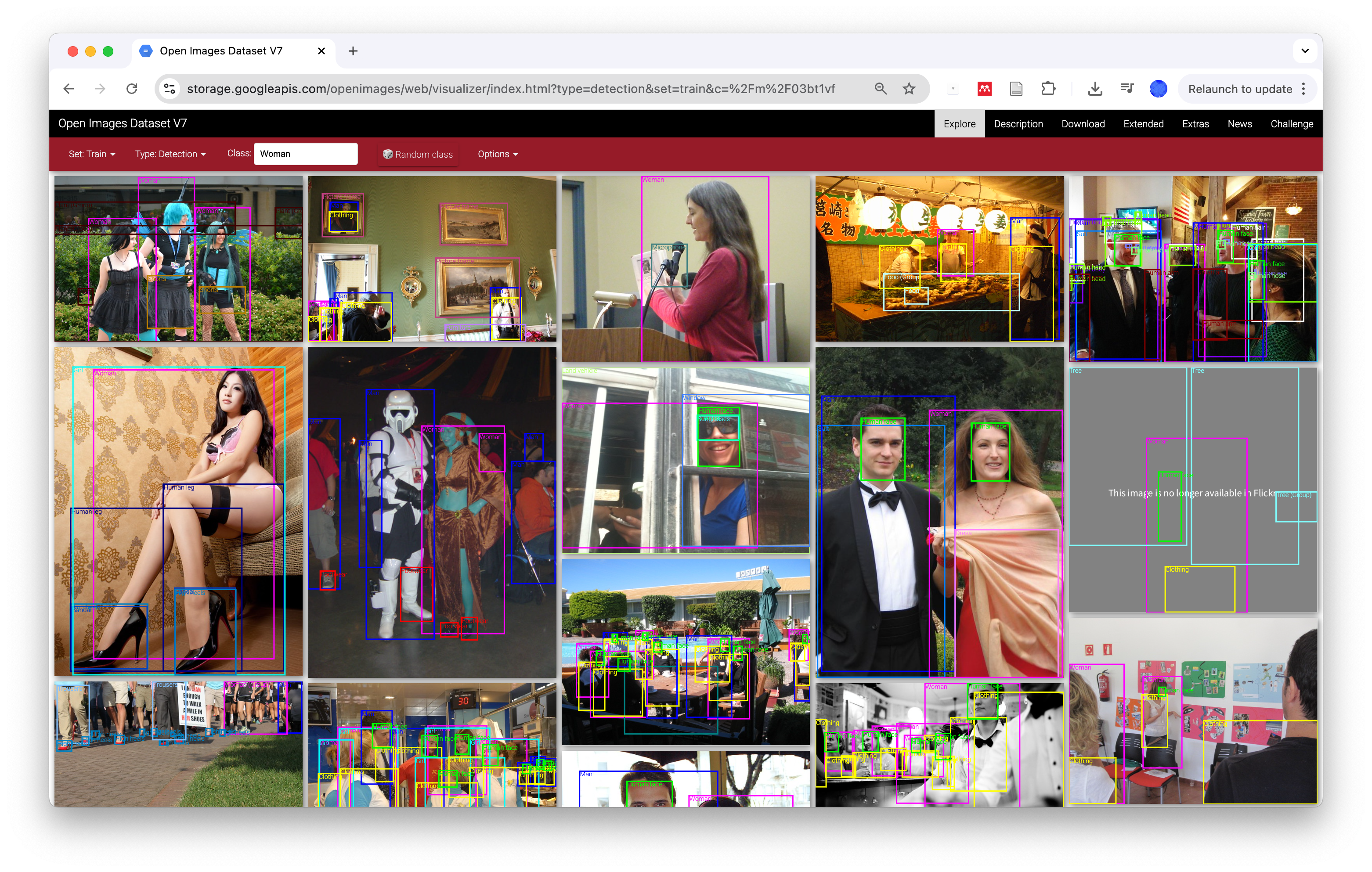This screenshot has height=872, width=1372.
Task: Open the protest sign walk shoes image
Action: pyautogui.click(x=178, y=744)
